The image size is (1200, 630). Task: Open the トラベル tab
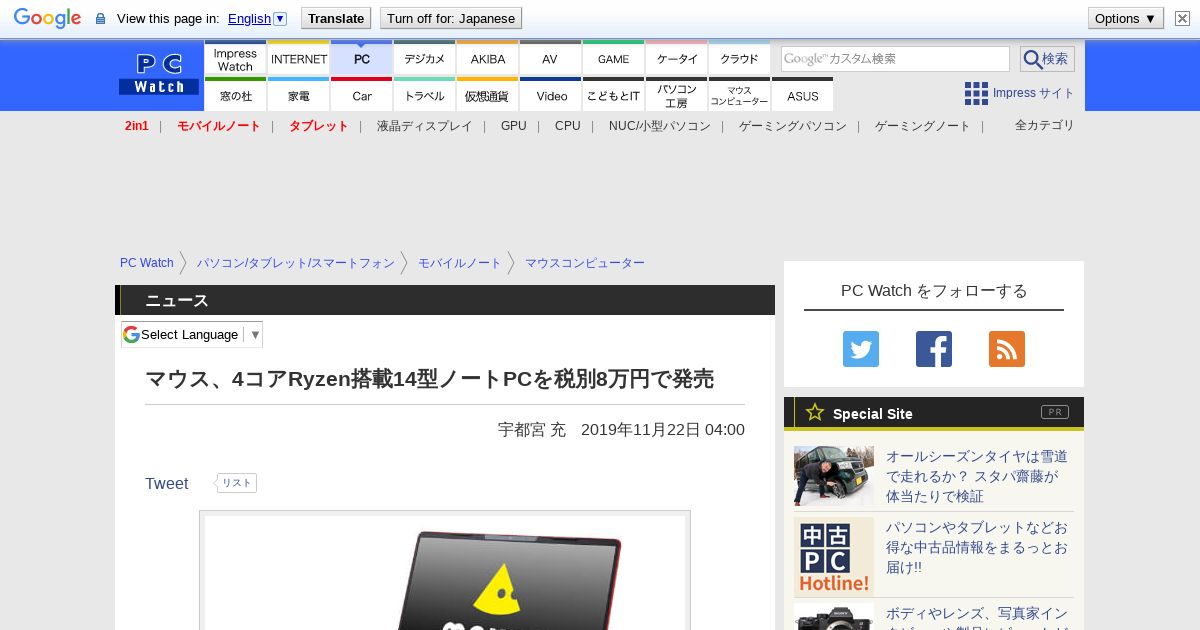coord(425,95)
